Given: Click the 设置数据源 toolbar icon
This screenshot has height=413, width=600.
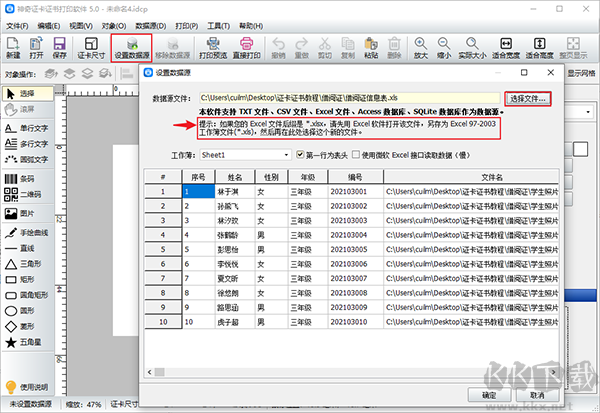Looking at the screenshot, I should coord(132,48).
